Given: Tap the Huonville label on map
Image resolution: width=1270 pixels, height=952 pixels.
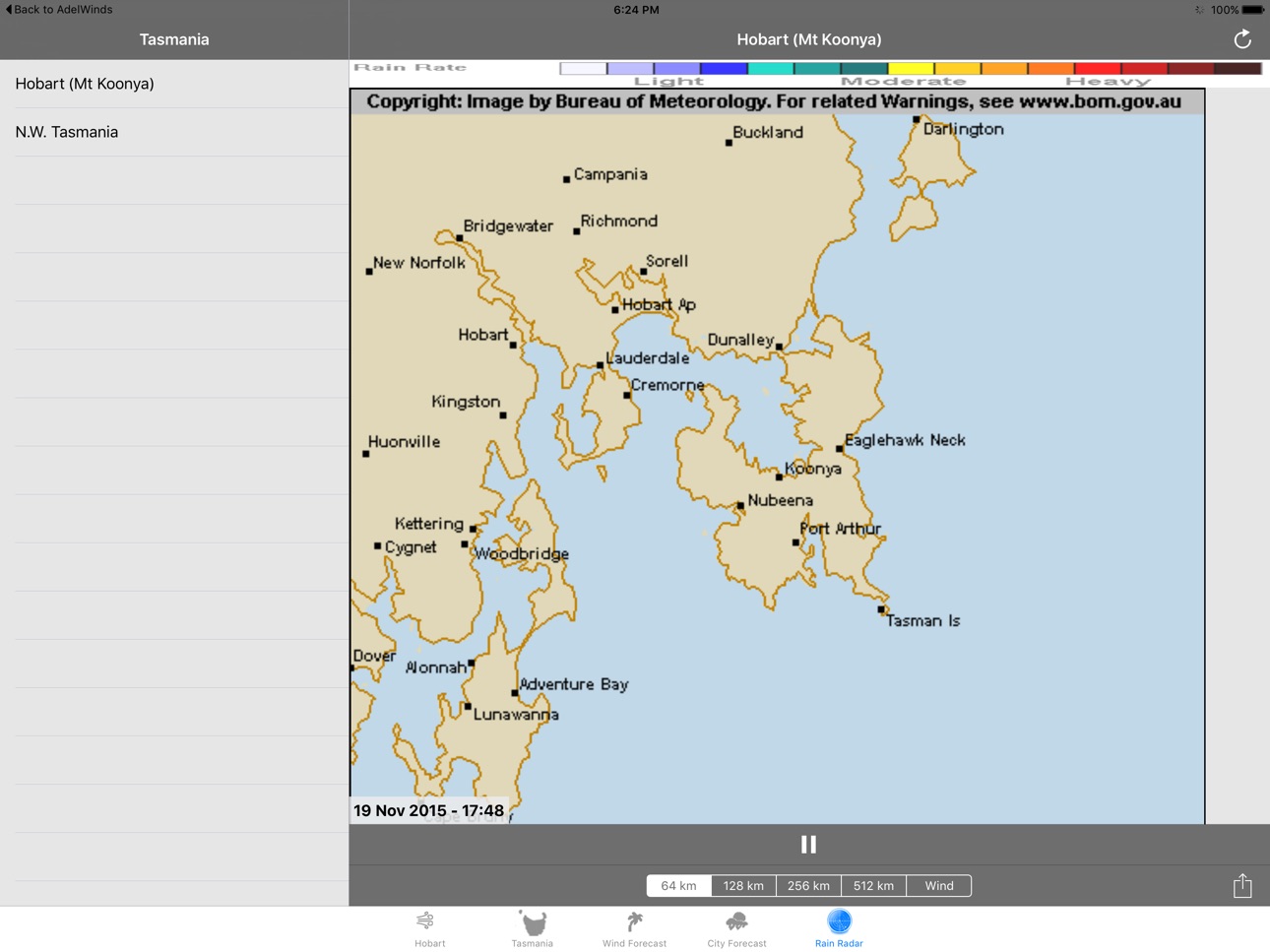Looking at the screenshot, I should (x=404, y=442).
